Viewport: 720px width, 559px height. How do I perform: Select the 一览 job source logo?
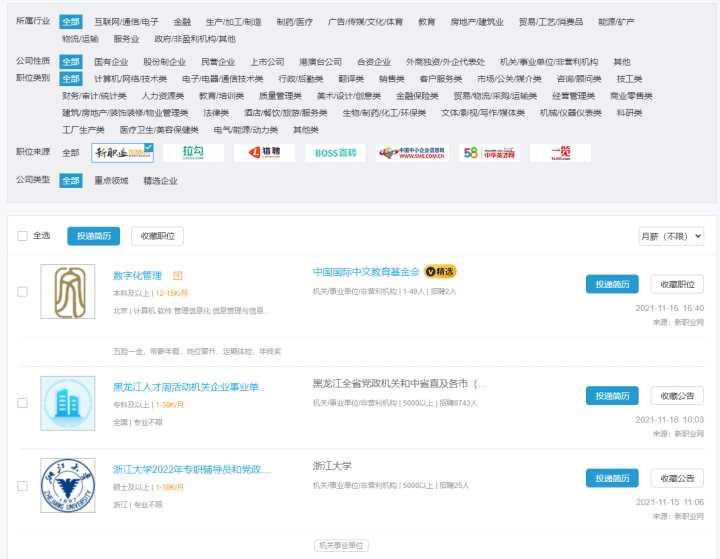[x=560, y=152]
